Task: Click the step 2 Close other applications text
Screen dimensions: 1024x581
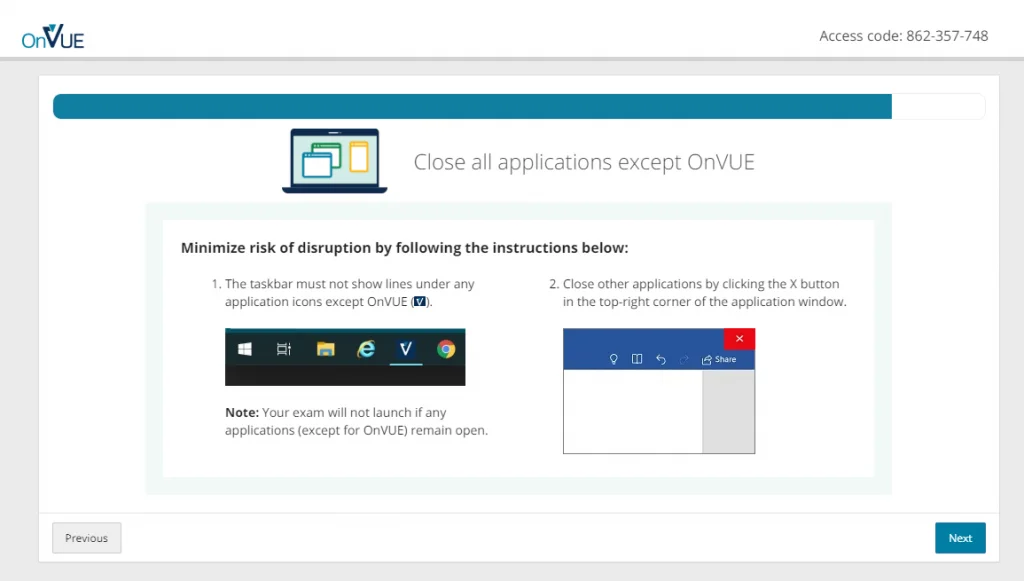Action: (x=704, y=292)
